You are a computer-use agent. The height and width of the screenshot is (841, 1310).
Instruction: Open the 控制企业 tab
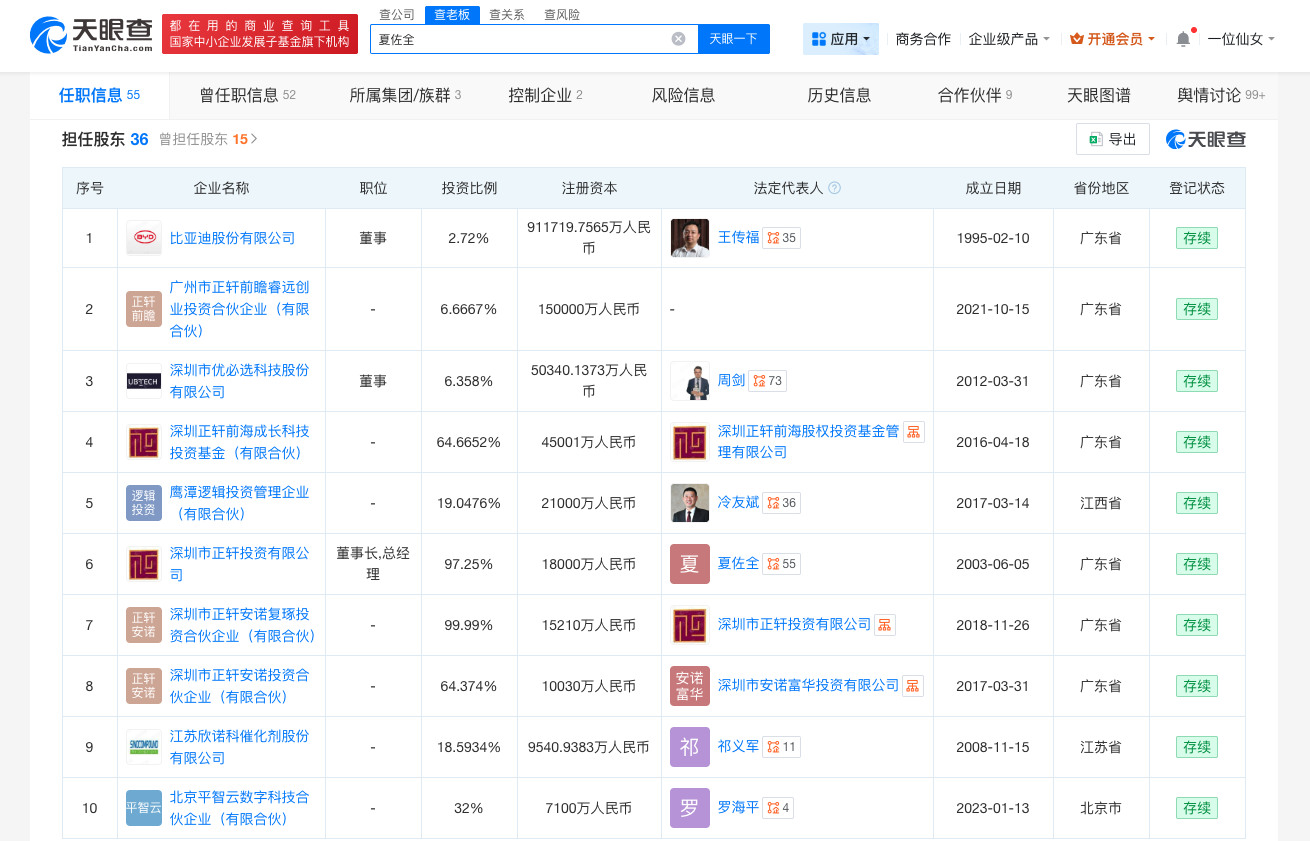(545, 96)
